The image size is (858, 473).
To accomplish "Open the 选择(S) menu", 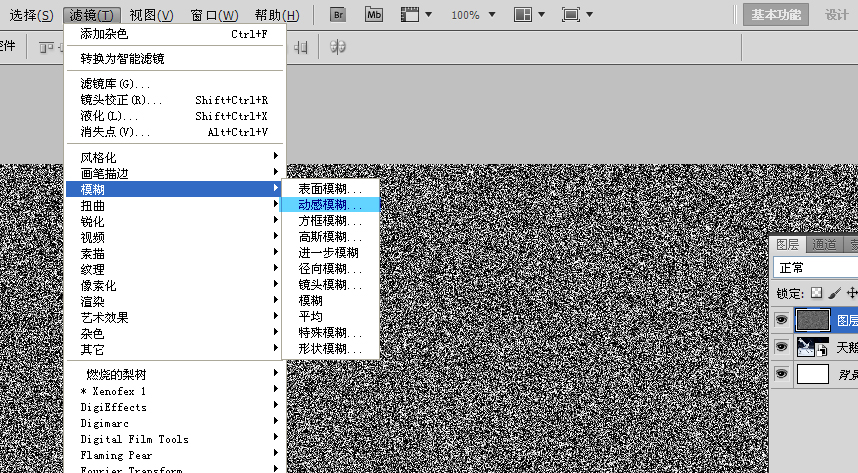I will (x=31, y=15).
